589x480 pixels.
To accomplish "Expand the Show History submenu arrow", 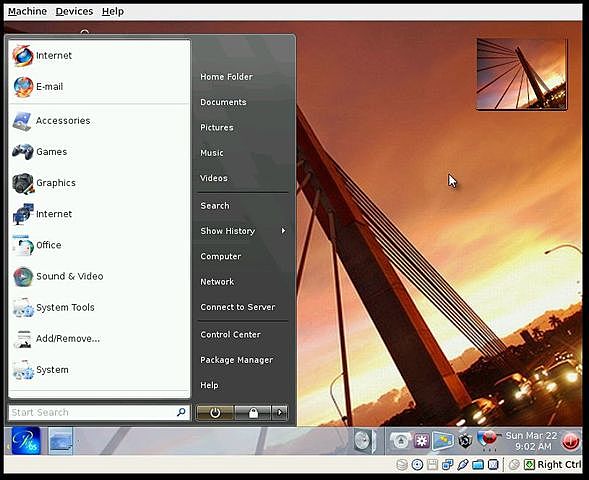I will (x=283, y=231).
